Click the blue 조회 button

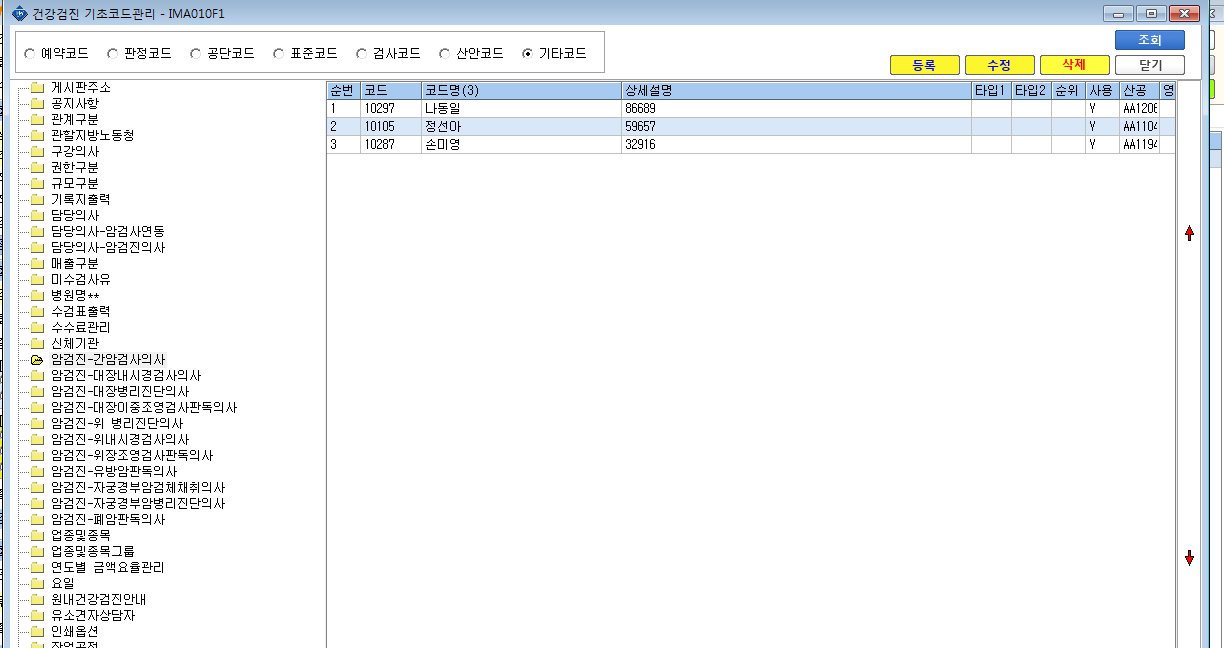coord(1150,40)
